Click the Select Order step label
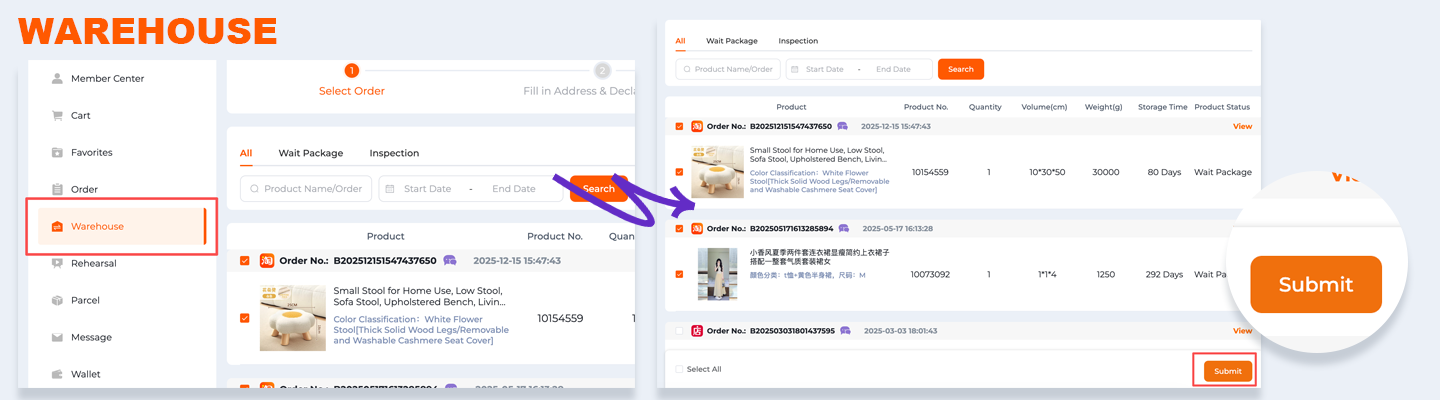Screen dimensions: 1440x400 point(352,91)
